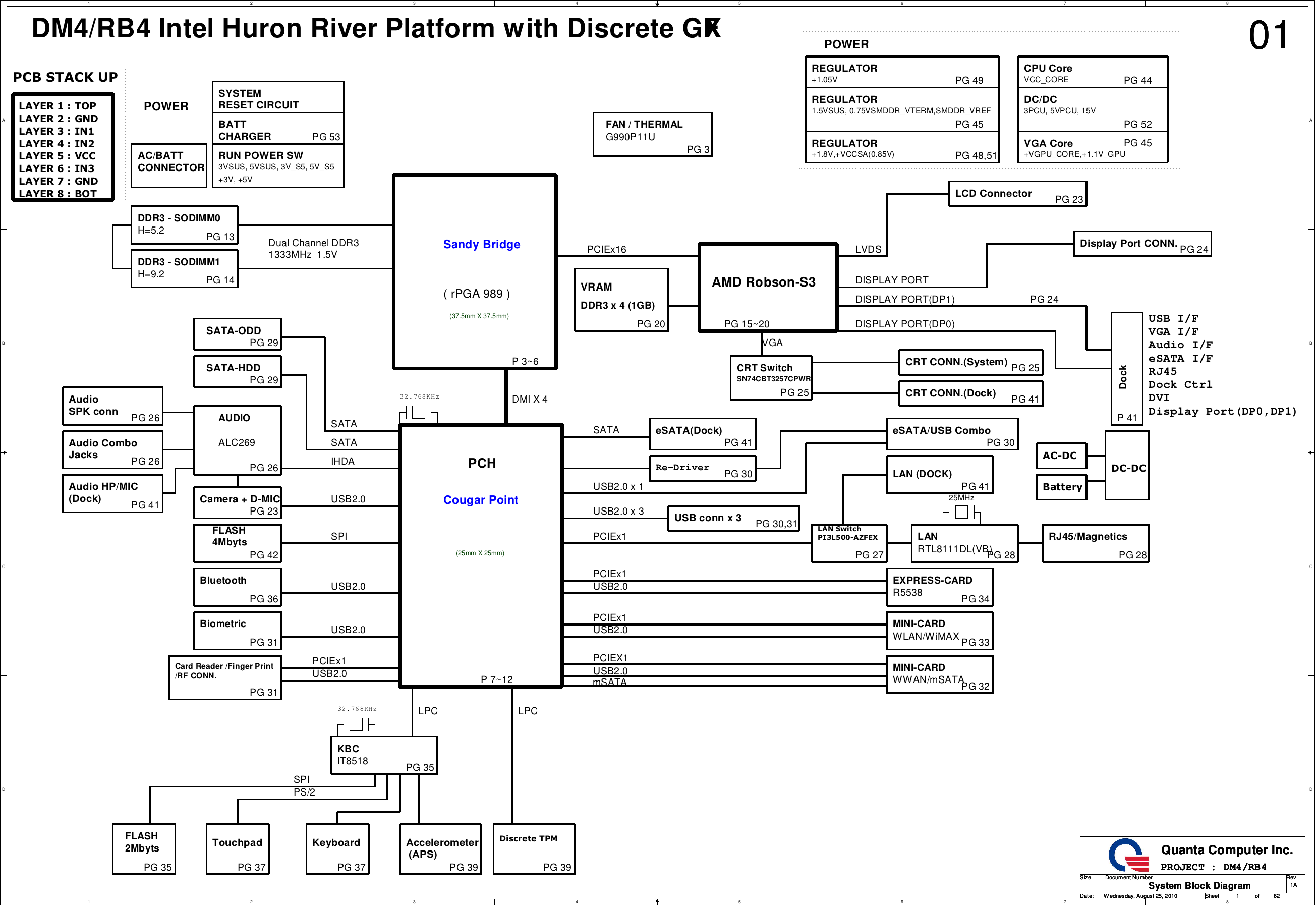Click the RJ45/Magnetics block
This screenshot has width=1316, height=908.
[1096, 544]
